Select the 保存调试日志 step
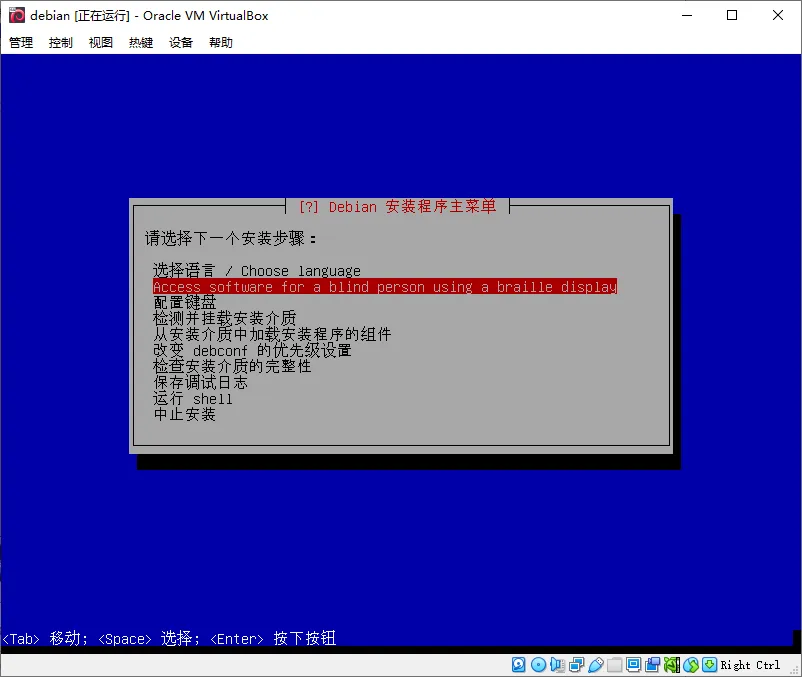This screenshot has width=802, height=677. point(200,382)
